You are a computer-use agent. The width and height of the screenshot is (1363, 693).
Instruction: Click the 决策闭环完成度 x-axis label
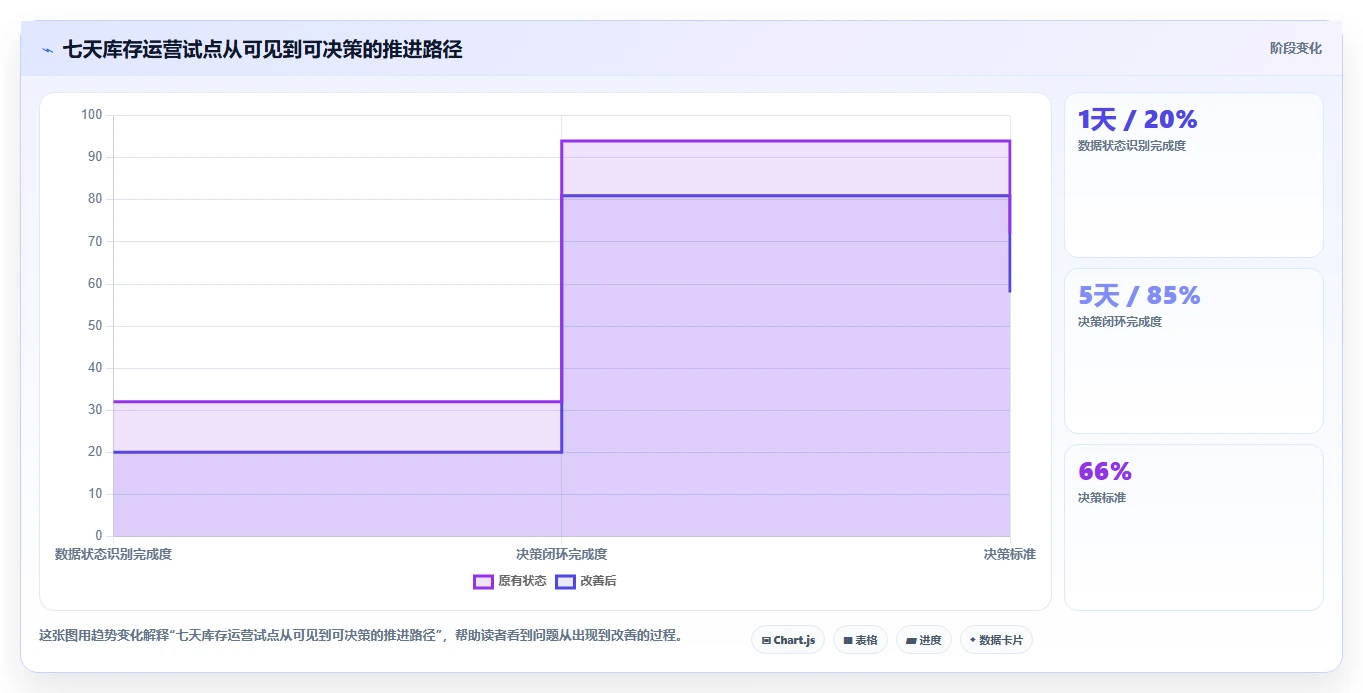click(x=561, y=554)
